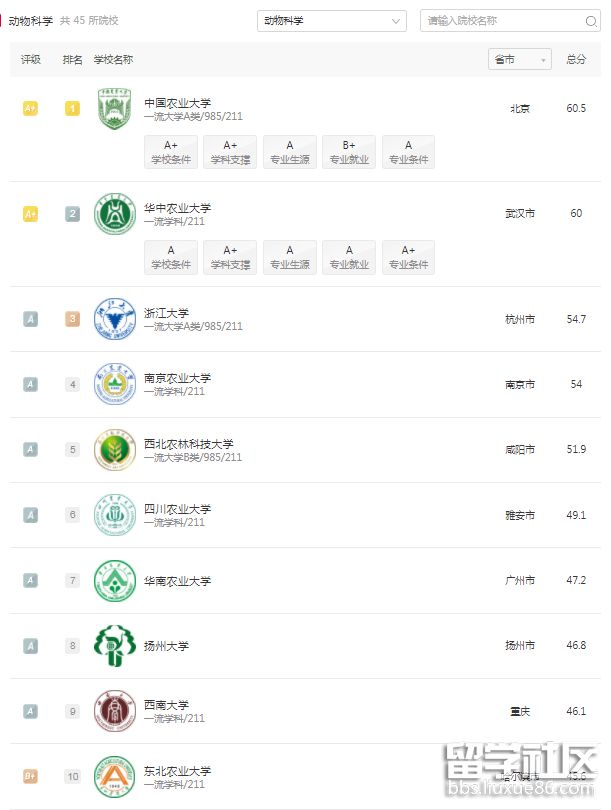Click Nanjing Agricultural University logo
This screenshot has height=810, width=611.
point(114,384)
